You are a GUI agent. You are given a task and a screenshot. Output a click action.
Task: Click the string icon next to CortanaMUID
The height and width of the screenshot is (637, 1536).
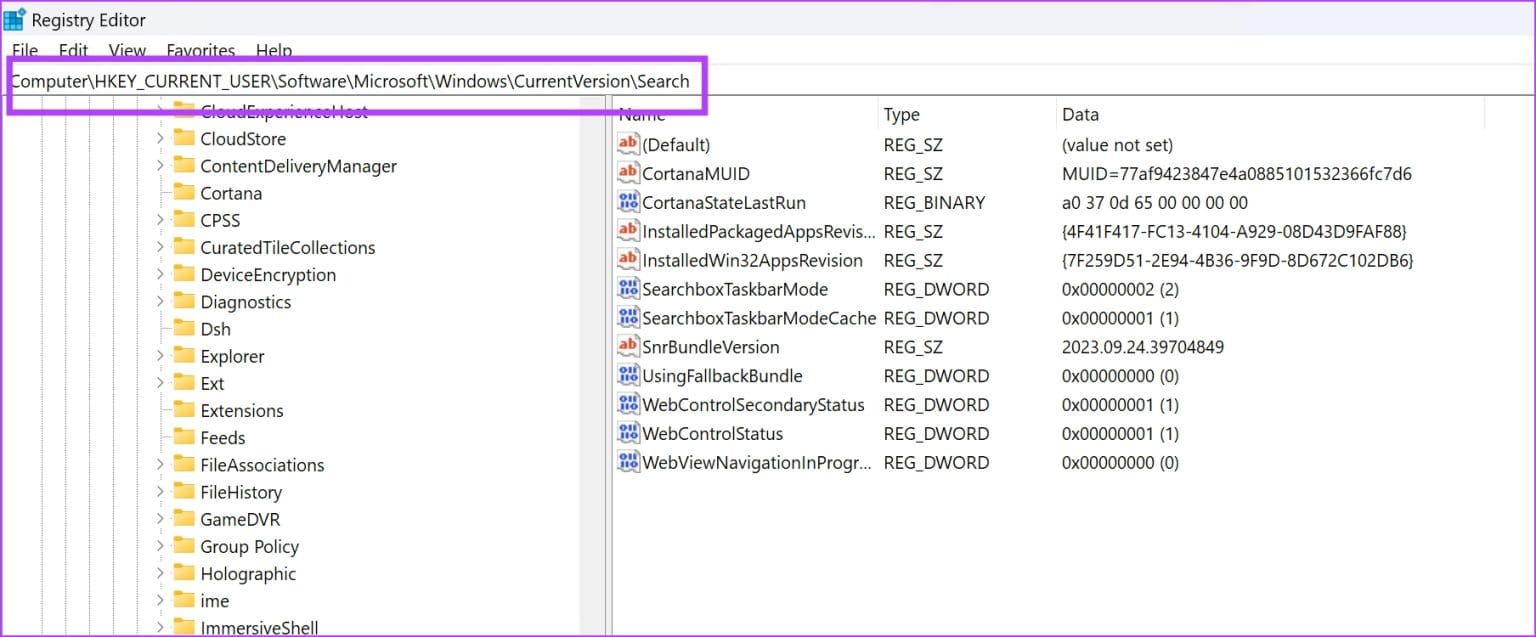(628, 174)
